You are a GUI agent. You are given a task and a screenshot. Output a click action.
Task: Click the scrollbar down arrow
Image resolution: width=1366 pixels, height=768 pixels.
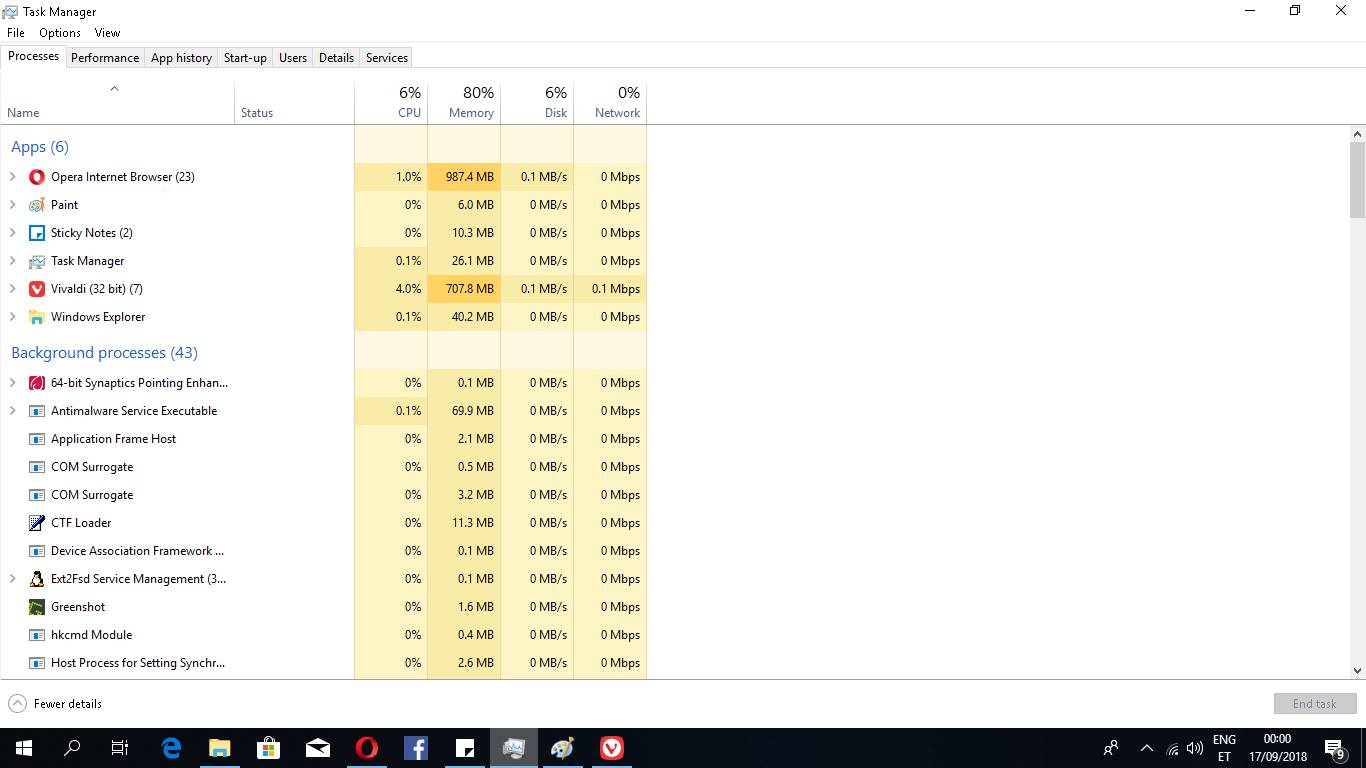pos(1357,671)
